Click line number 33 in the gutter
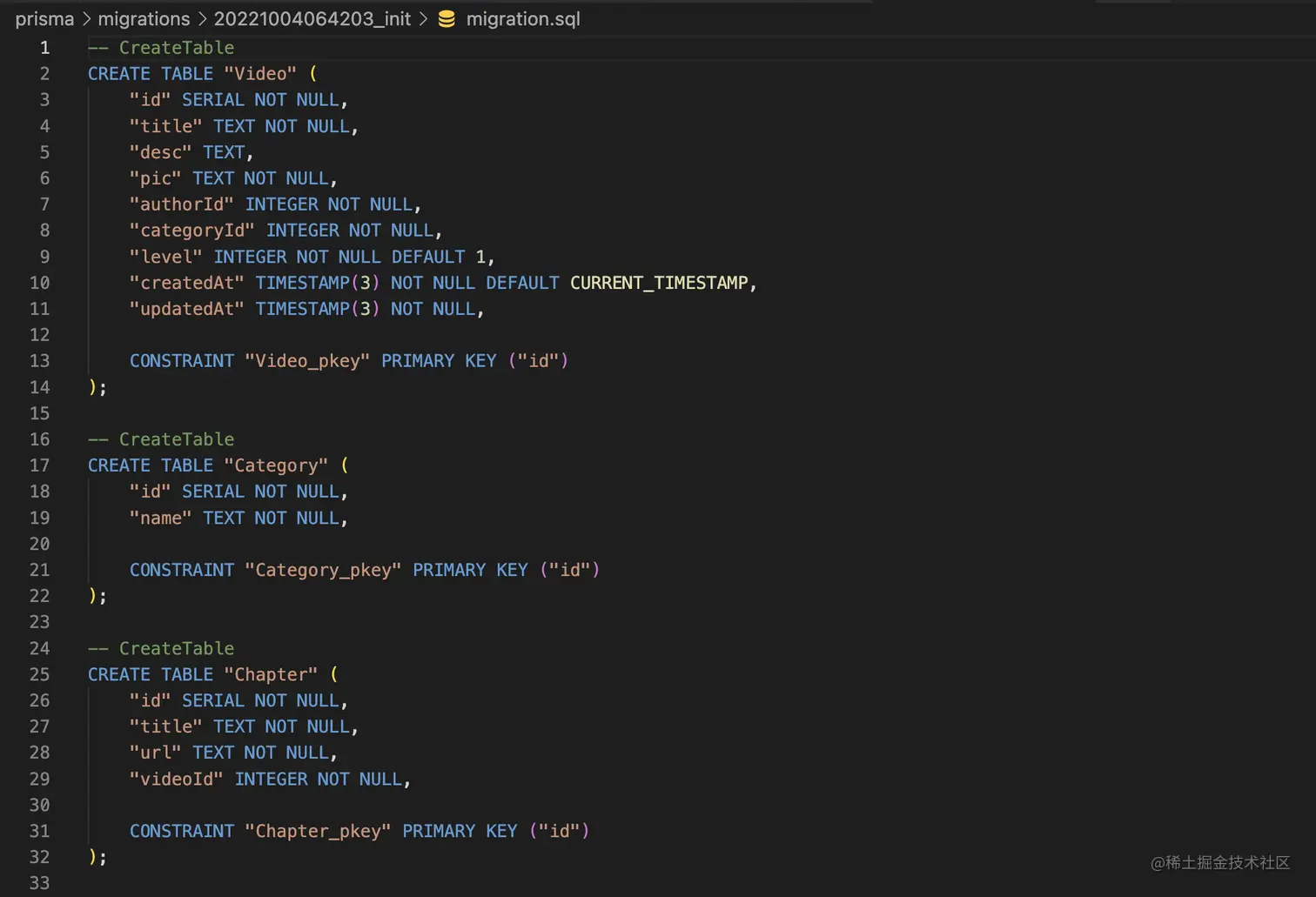 (39, 883)
